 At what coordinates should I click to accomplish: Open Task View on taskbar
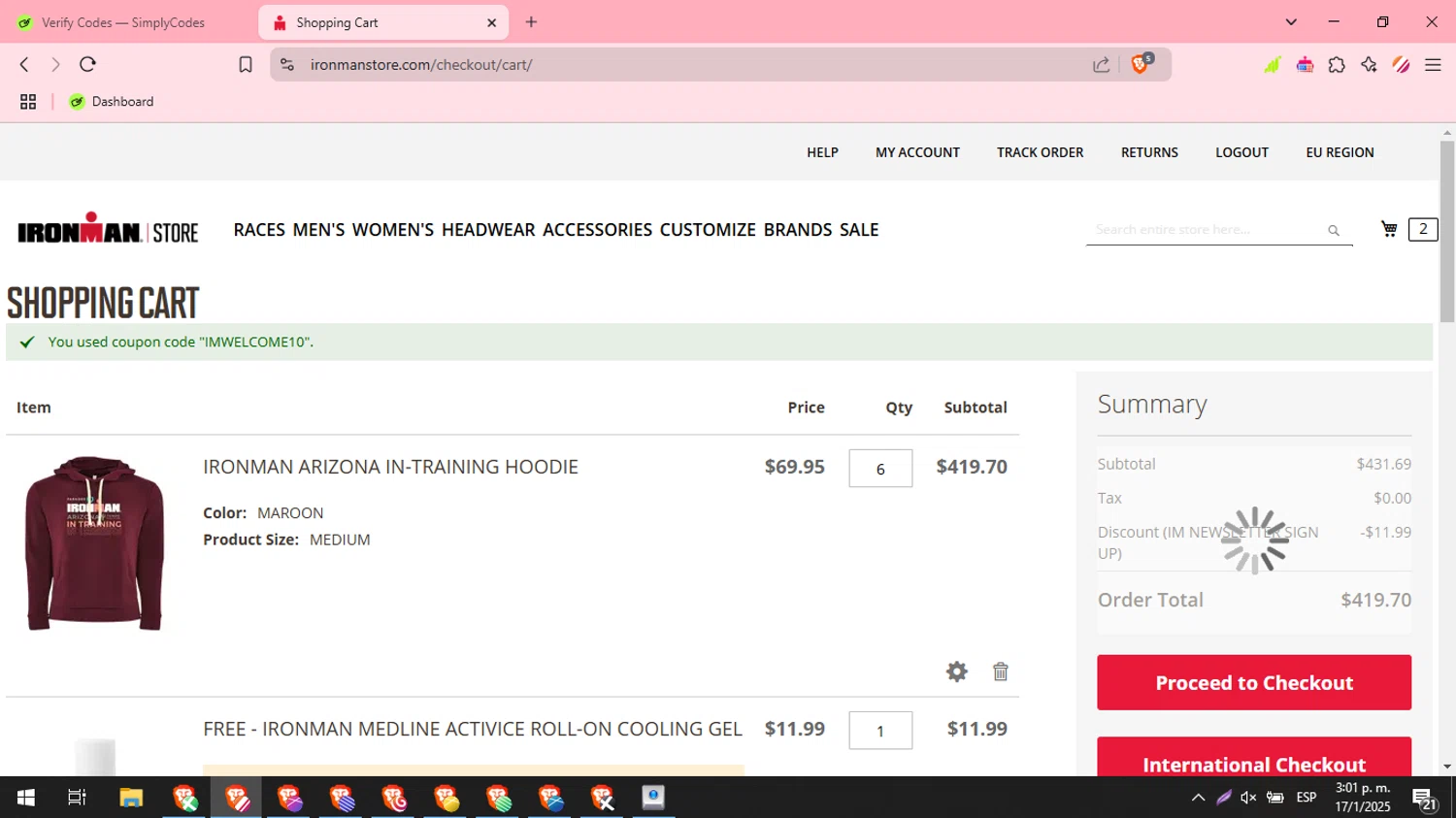point(77,798)
